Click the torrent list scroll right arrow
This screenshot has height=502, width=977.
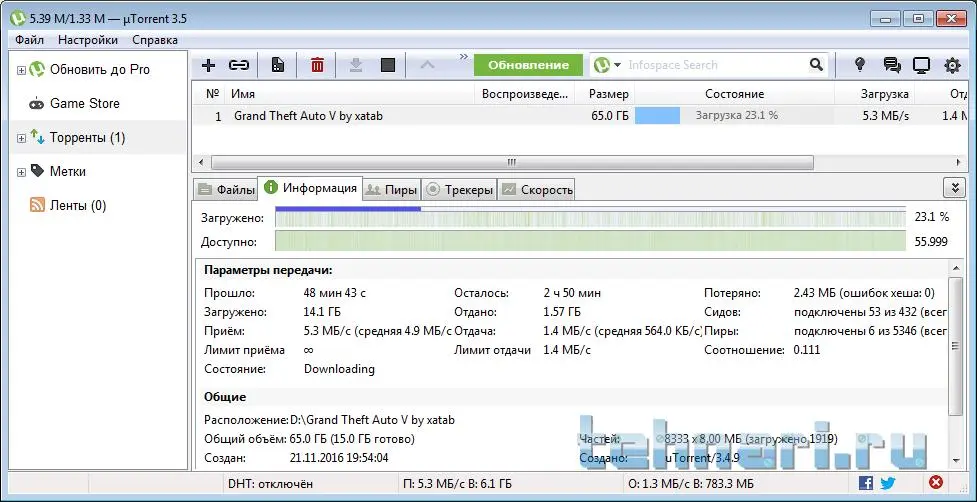(959, 163)
